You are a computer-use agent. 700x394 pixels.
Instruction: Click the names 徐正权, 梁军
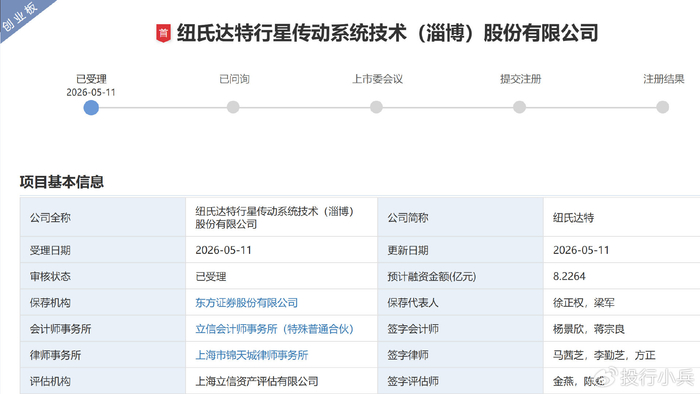(584, 303)
